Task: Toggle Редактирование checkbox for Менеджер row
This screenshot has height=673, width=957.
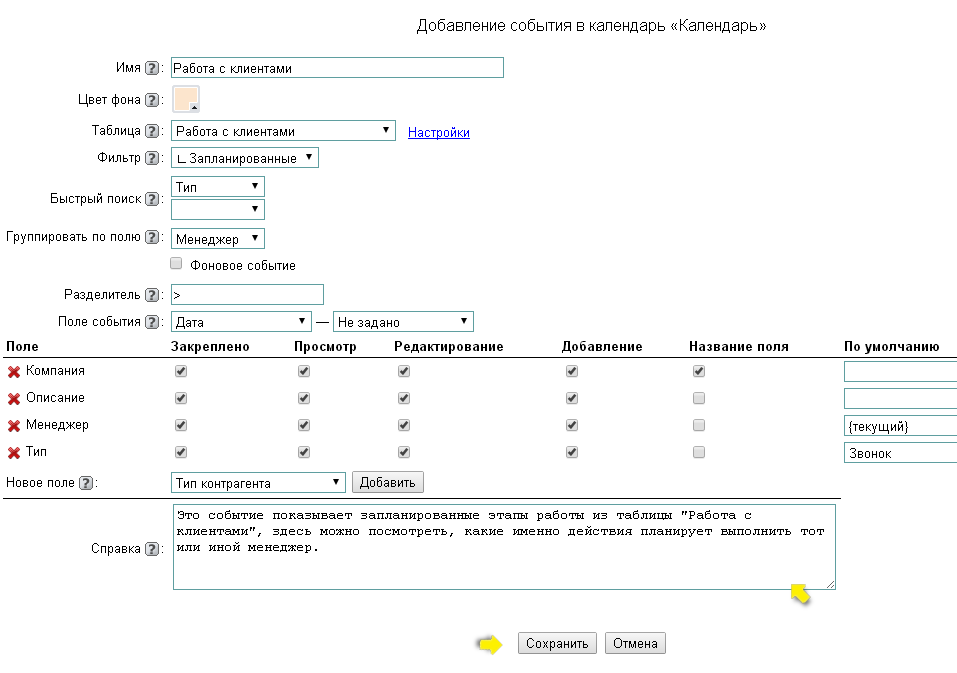Action: point(403,425)
